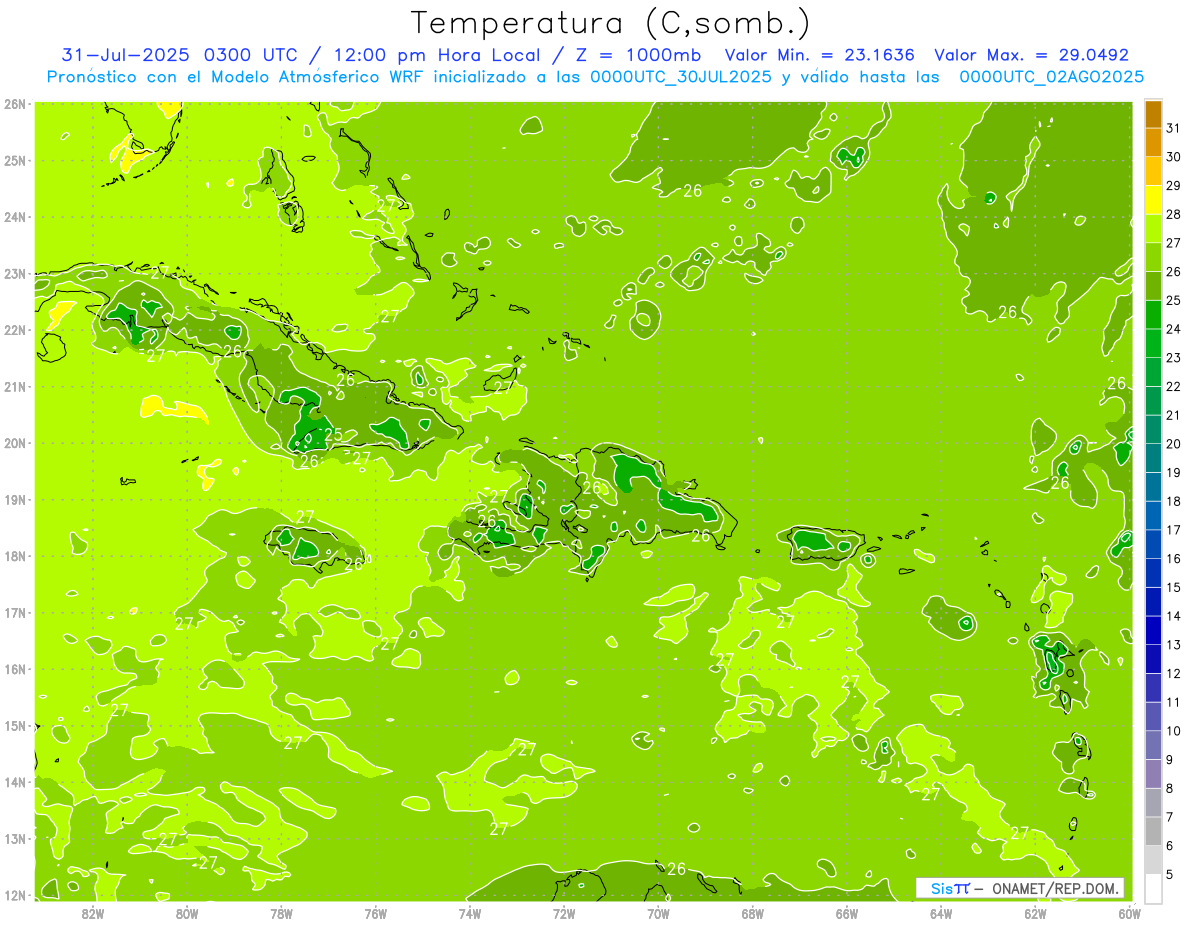Click the longitude label '60W'
Image resolution: width=1200 pixels, height=927 pixels.
(x=1129, y=913)
